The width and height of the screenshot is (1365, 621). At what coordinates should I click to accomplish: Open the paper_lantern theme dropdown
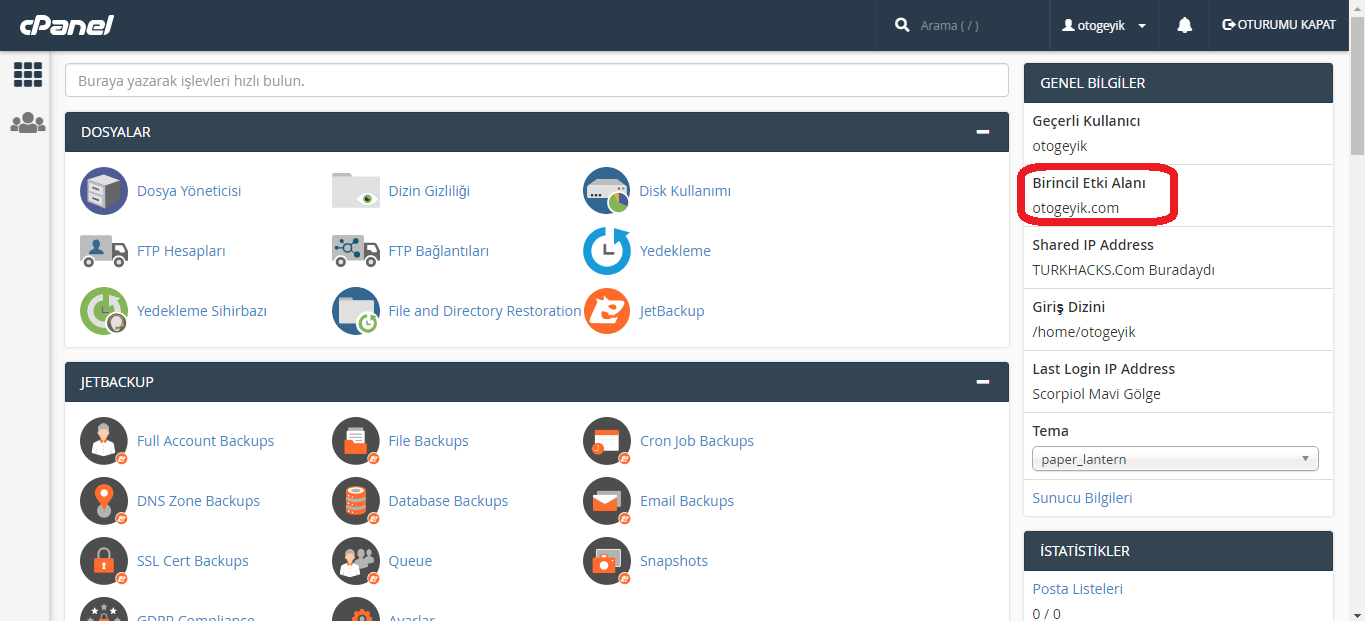tap(1175, 459)
